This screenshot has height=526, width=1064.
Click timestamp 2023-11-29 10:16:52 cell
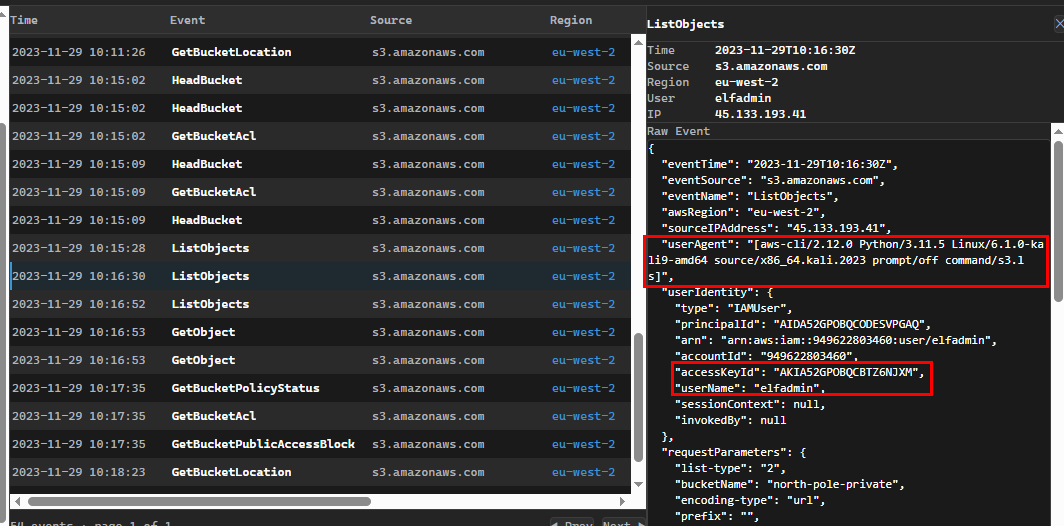[79, 304]
